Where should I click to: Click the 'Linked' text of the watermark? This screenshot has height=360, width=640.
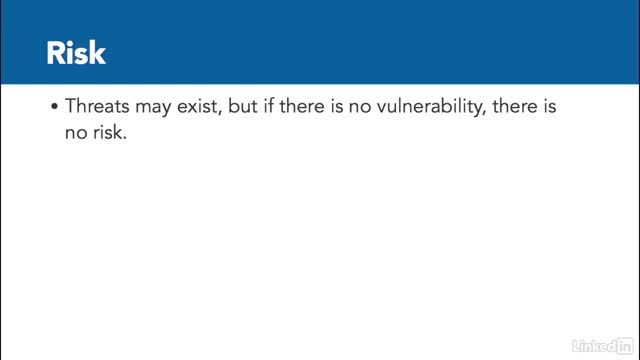pos(594,347)
